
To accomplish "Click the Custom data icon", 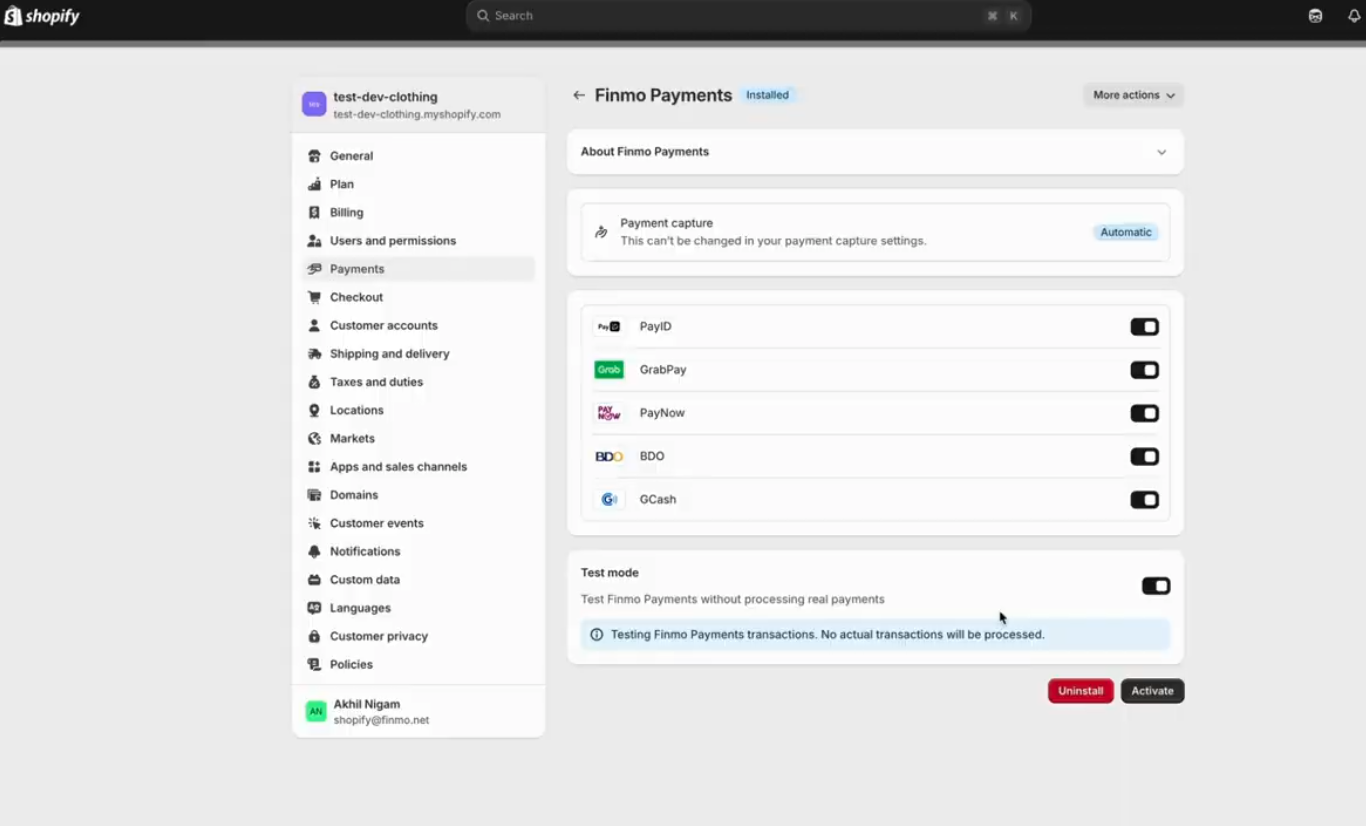I will [x=314, y=580].
